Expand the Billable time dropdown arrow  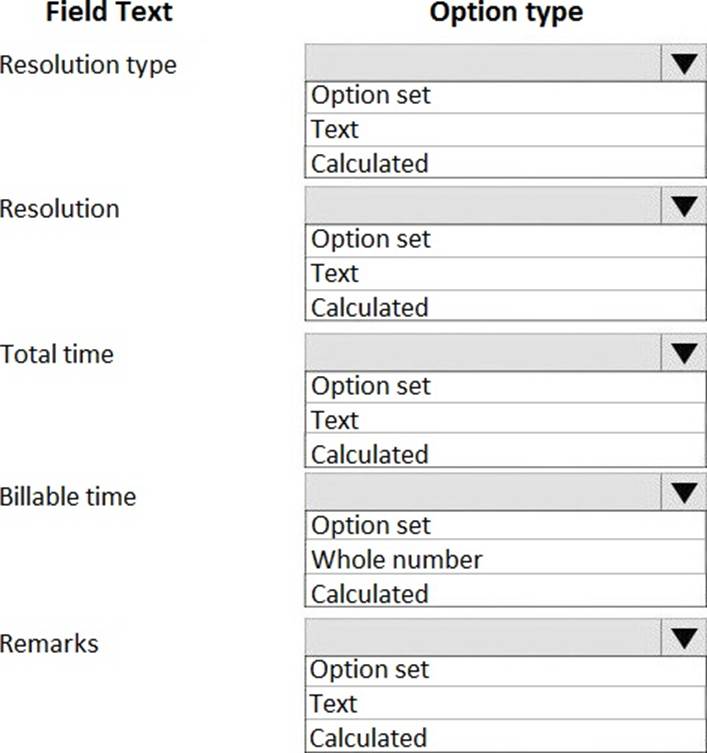[683, 493]
